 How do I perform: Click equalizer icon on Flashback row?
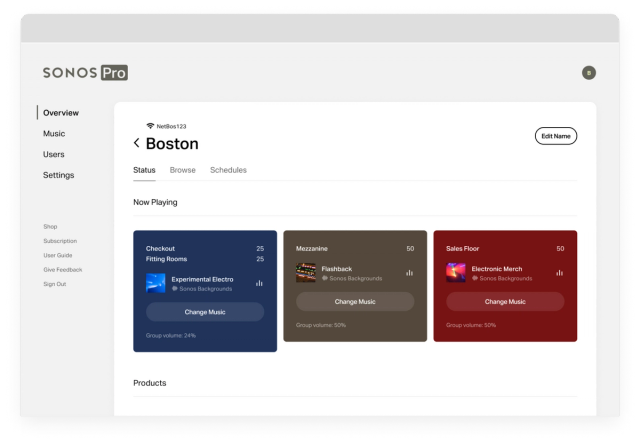pyautogui.click(x=409, y=273)
